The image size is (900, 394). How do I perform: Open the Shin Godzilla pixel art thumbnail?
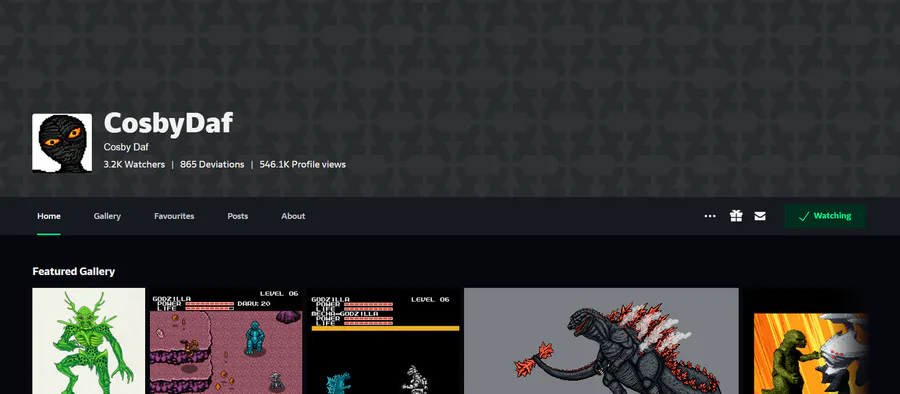601,341
